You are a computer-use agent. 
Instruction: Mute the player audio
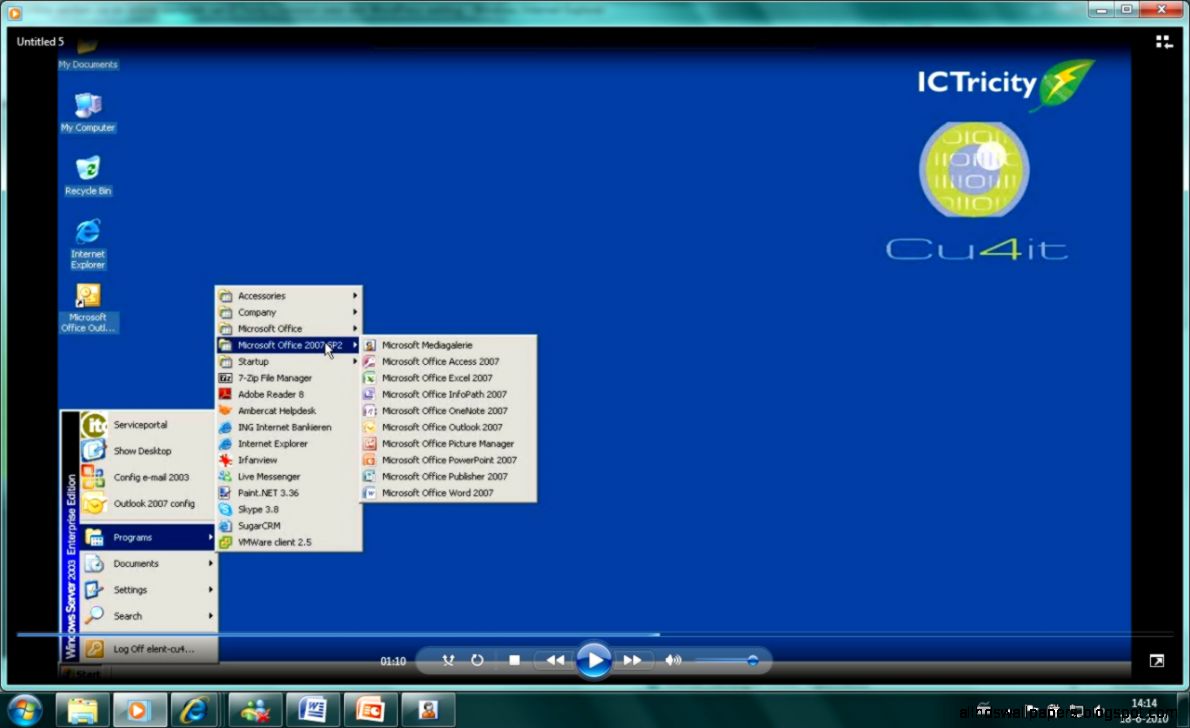(x=673, y=660)
